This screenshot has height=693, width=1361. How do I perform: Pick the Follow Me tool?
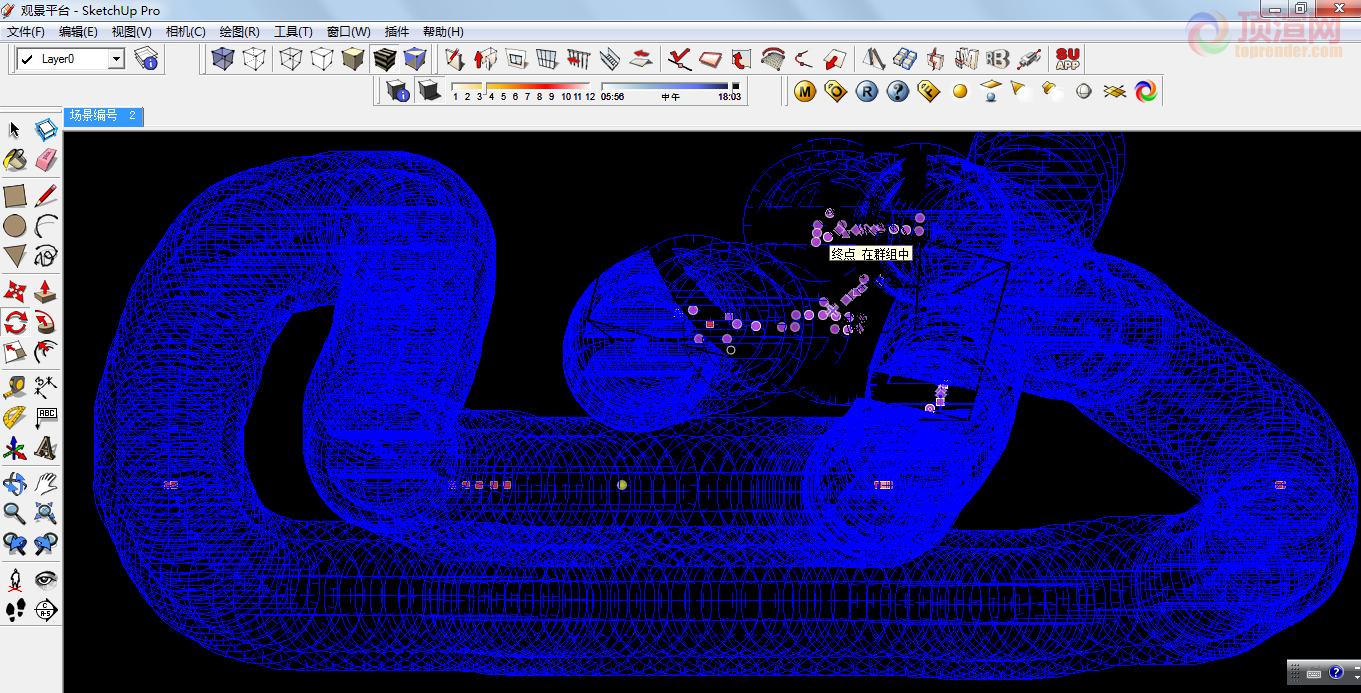tap(45, 322)
